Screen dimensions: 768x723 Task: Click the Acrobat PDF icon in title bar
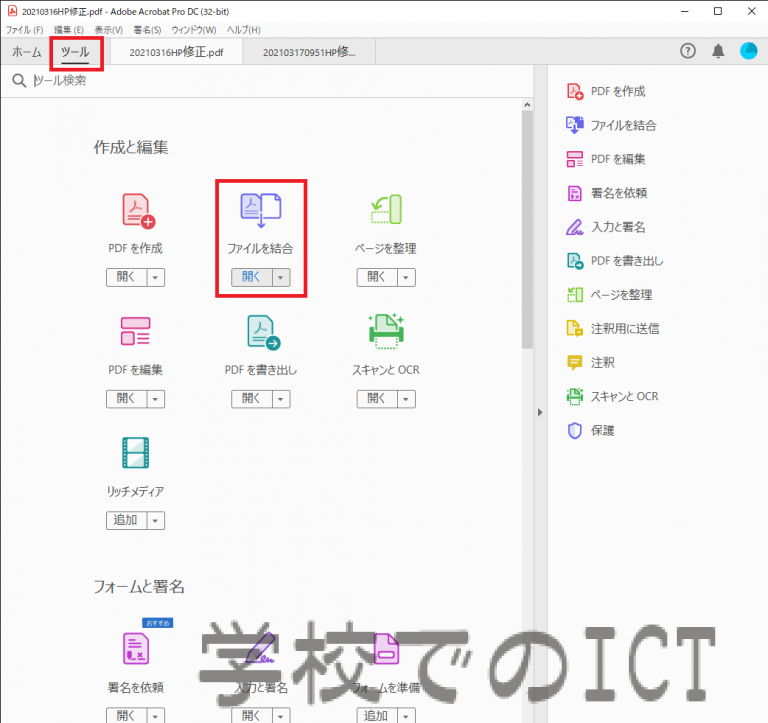12,11
